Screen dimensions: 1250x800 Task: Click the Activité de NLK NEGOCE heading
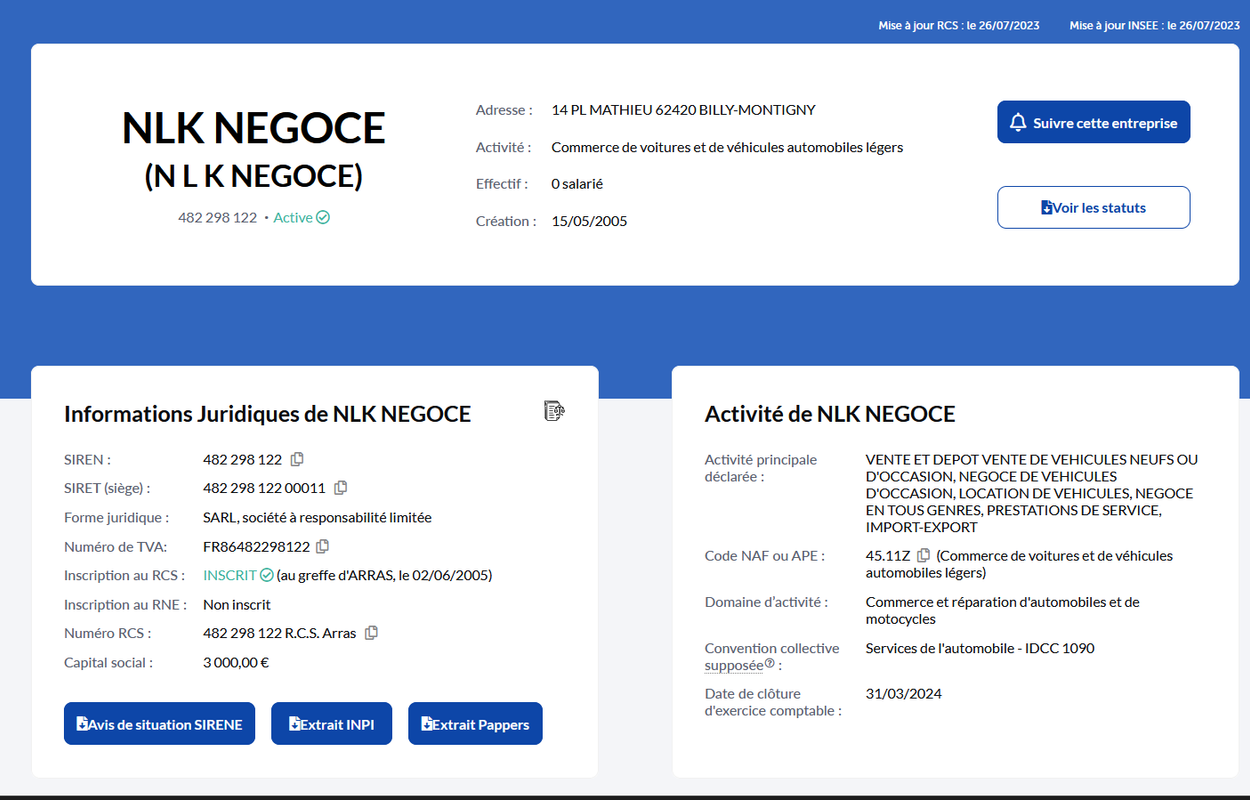pyautogui.click(x=830, y=414)
